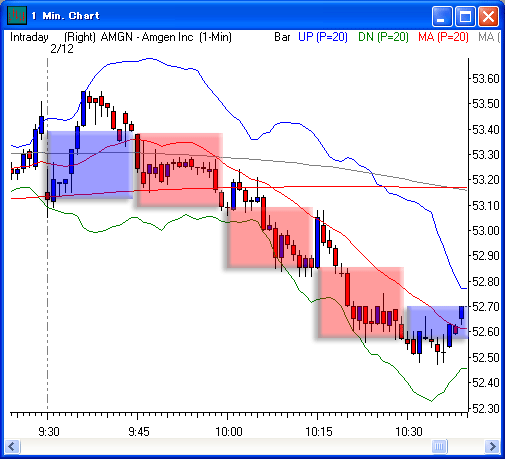
Task: Click the 9:45 time axis label
Action: (x=139, y=432)
